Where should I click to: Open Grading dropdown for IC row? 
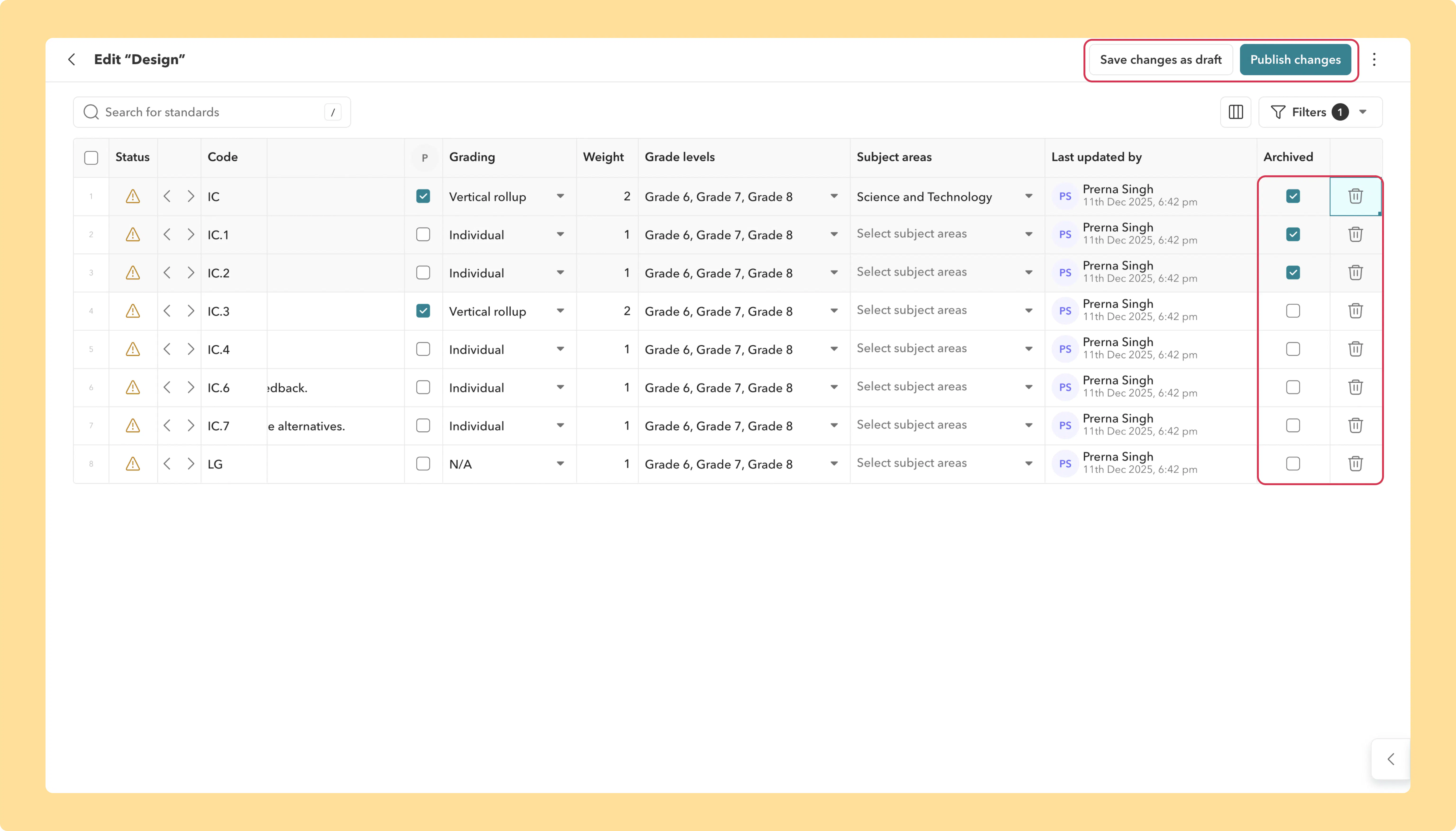click(560, 196)
